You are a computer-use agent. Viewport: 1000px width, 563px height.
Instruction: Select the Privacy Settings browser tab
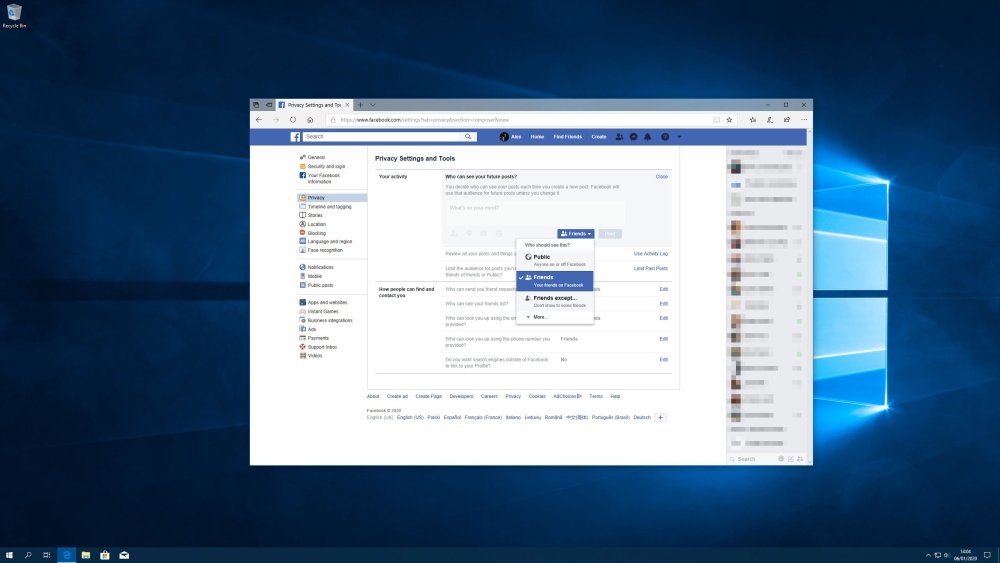[x=314, y=105]
